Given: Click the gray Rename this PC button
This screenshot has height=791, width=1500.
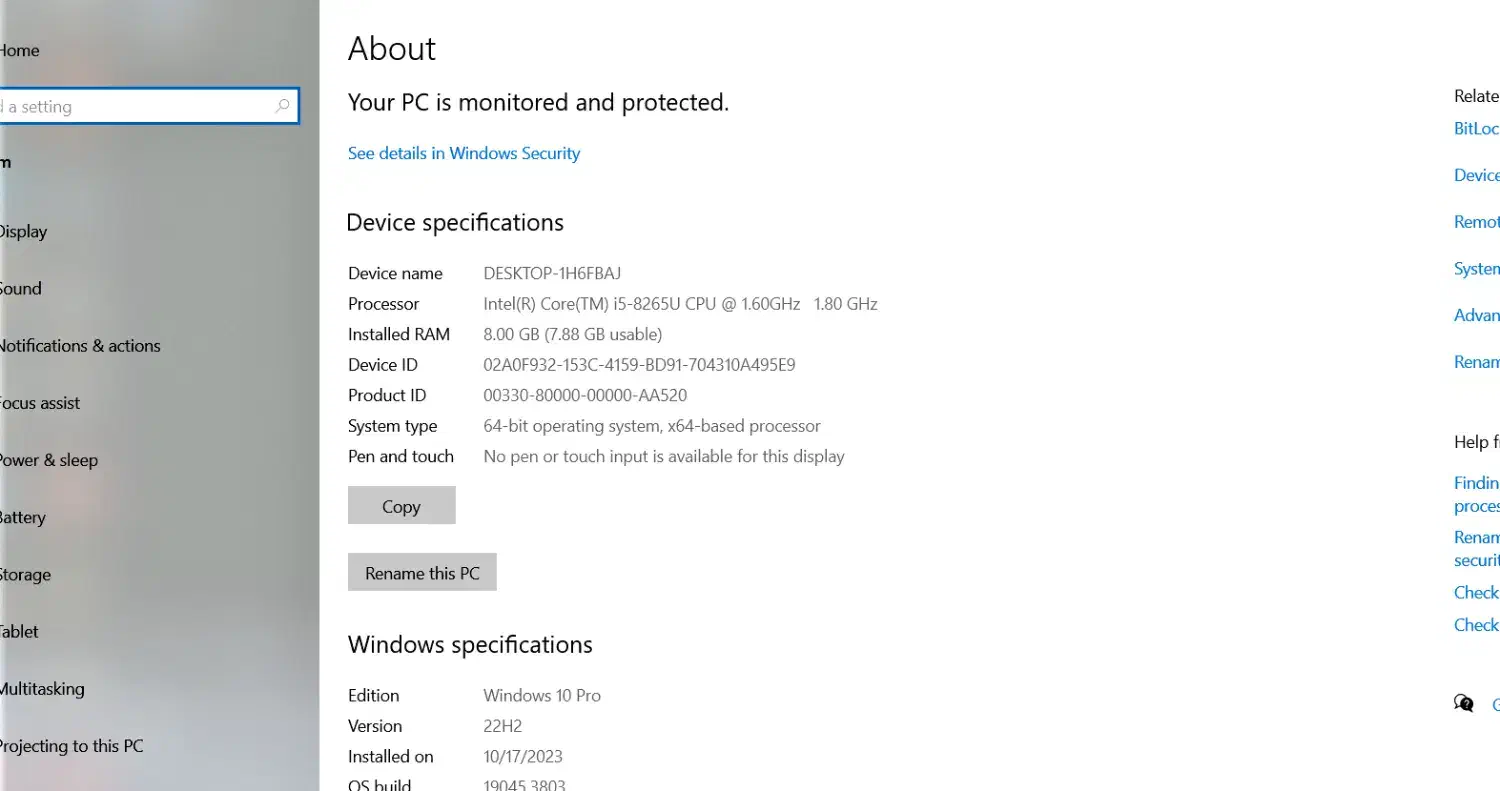Looking at the screenshot, I should coord(422,573).
